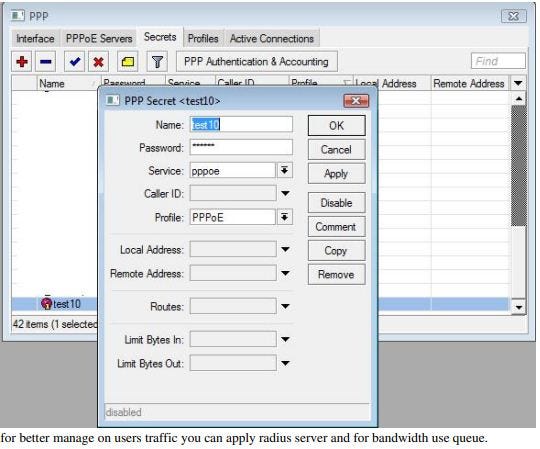
Task: Click the Password input field
Action: (241, 147)
